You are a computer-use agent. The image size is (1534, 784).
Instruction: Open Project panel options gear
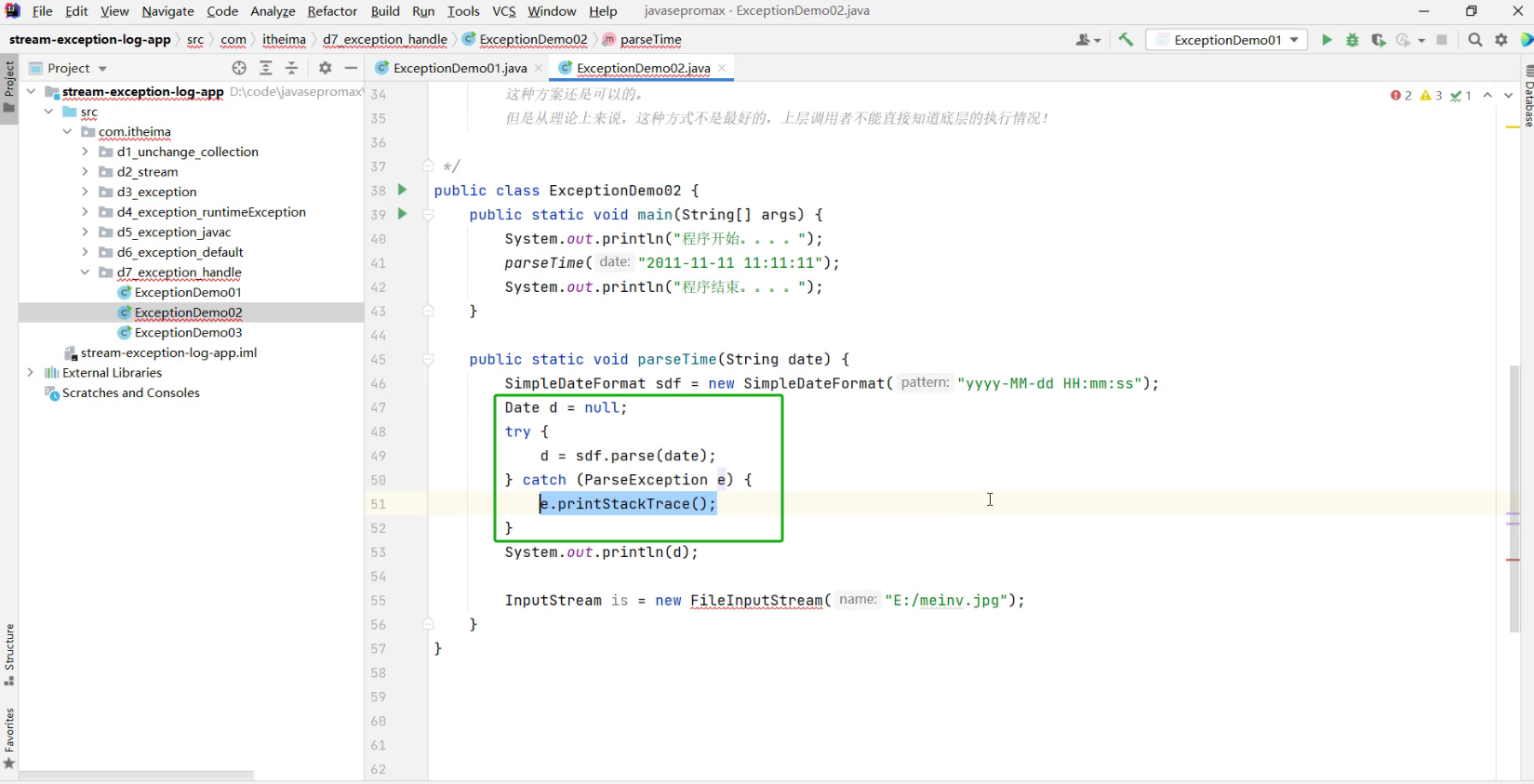(325, 68)
